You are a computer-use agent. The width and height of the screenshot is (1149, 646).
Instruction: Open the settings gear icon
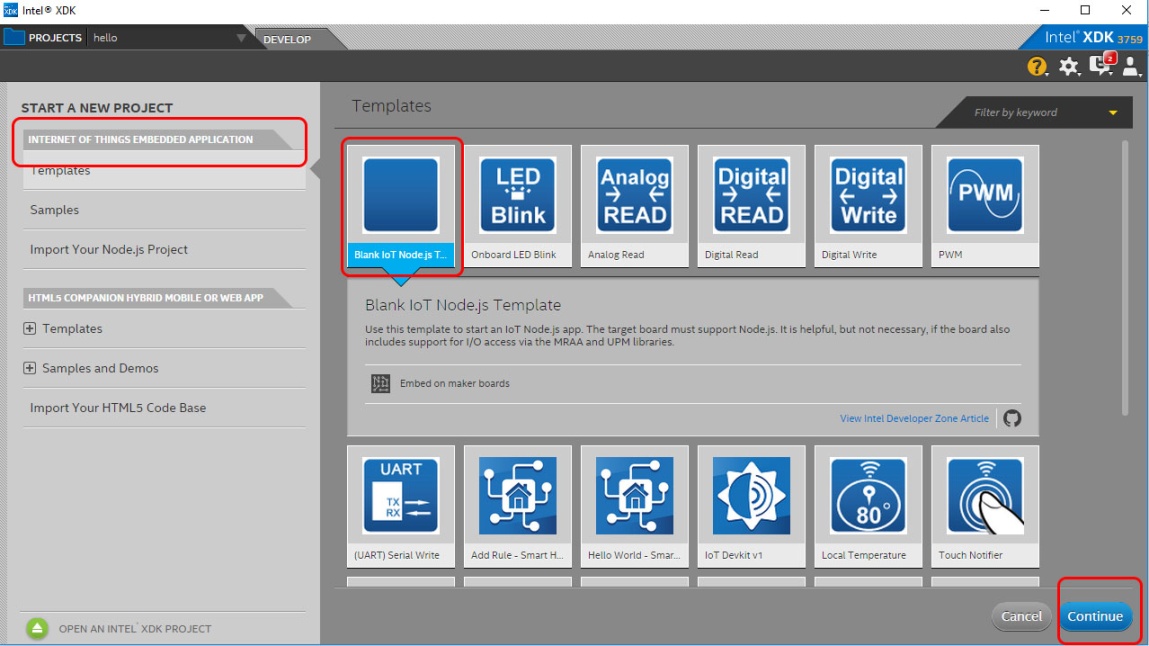coord(1069,67)
